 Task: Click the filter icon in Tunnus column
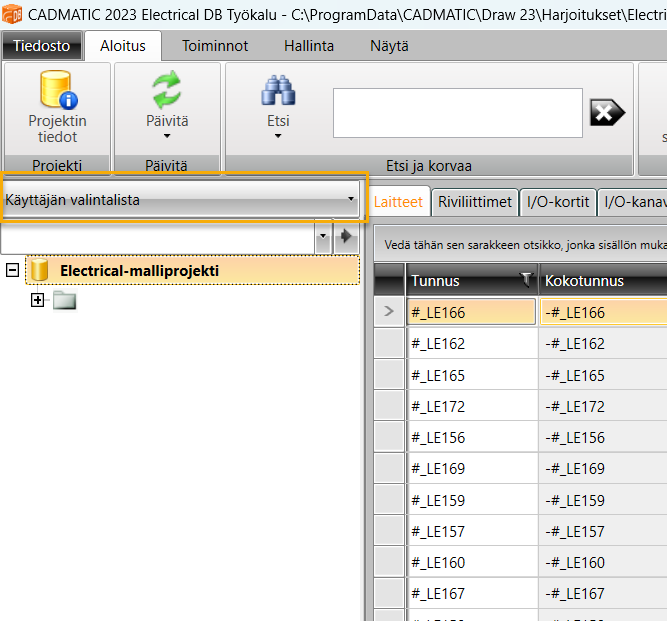[527, 281]
